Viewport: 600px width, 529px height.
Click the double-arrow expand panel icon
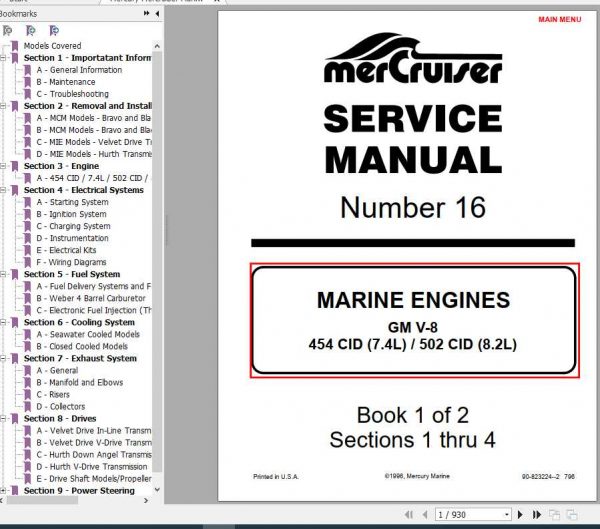coord(146,13)
